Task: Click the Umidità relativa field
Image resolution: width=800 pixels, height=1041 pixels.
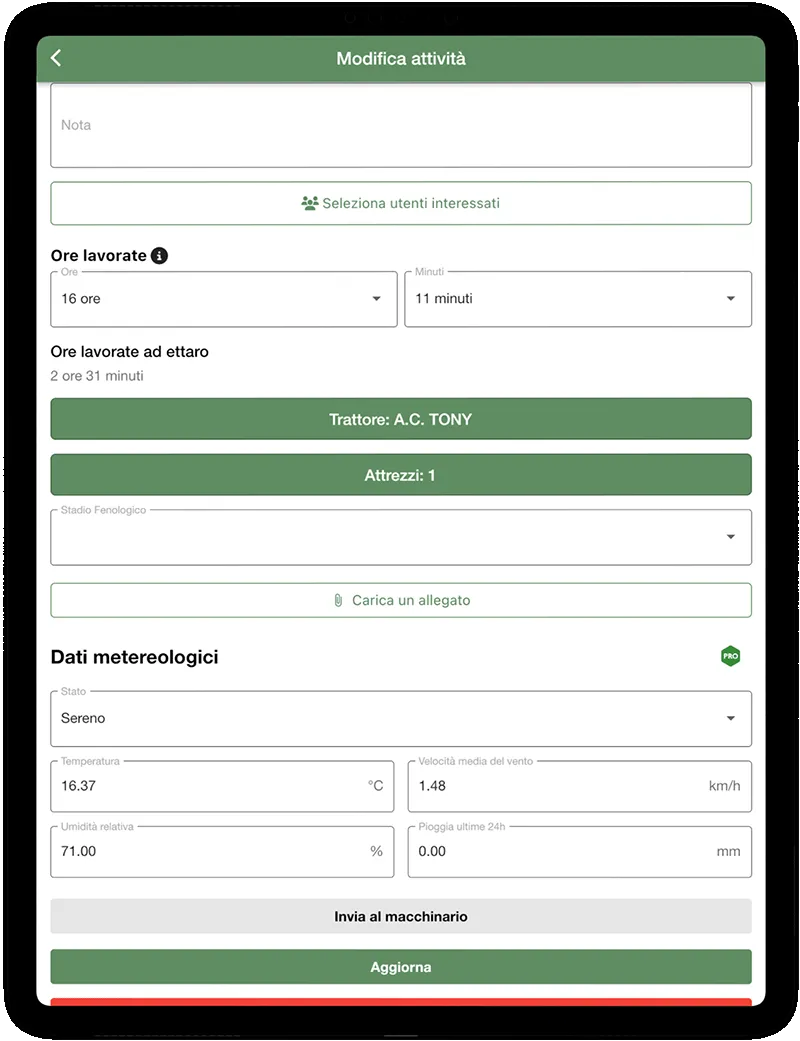Action: [x=210, y=851]
